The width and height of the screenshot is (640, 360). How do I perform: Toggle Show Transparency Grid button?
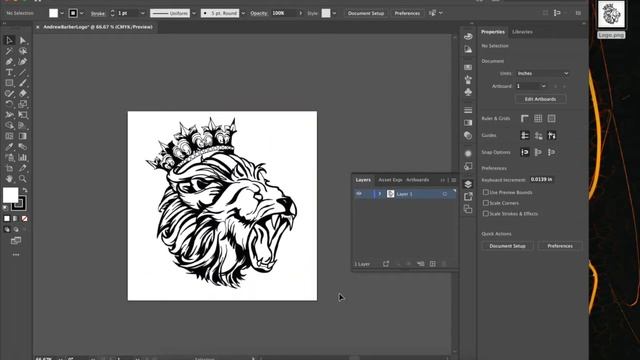coord(551,118)
